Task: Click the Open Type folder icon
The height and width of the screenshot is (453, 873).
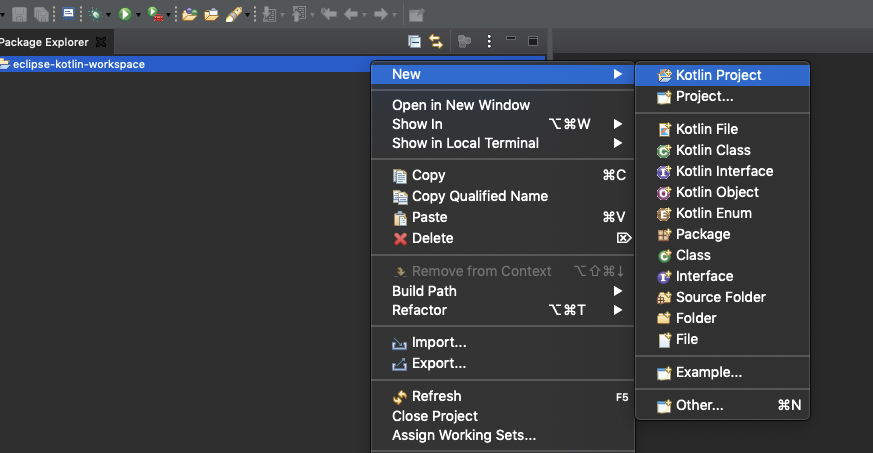Action: [190, 14]
